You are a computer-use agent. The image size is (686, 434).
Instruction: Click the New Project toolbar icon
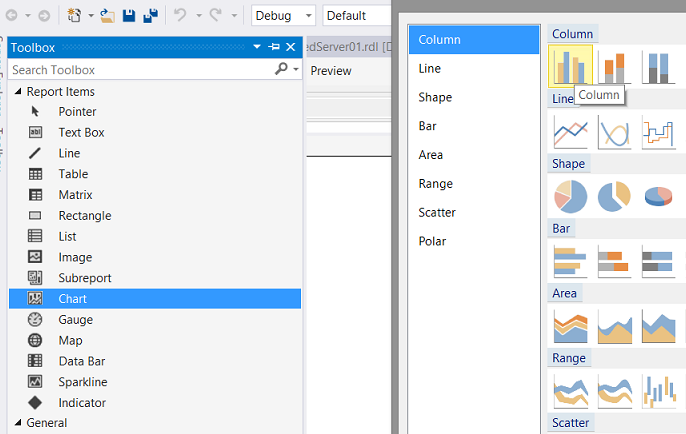tap(74, 16)
